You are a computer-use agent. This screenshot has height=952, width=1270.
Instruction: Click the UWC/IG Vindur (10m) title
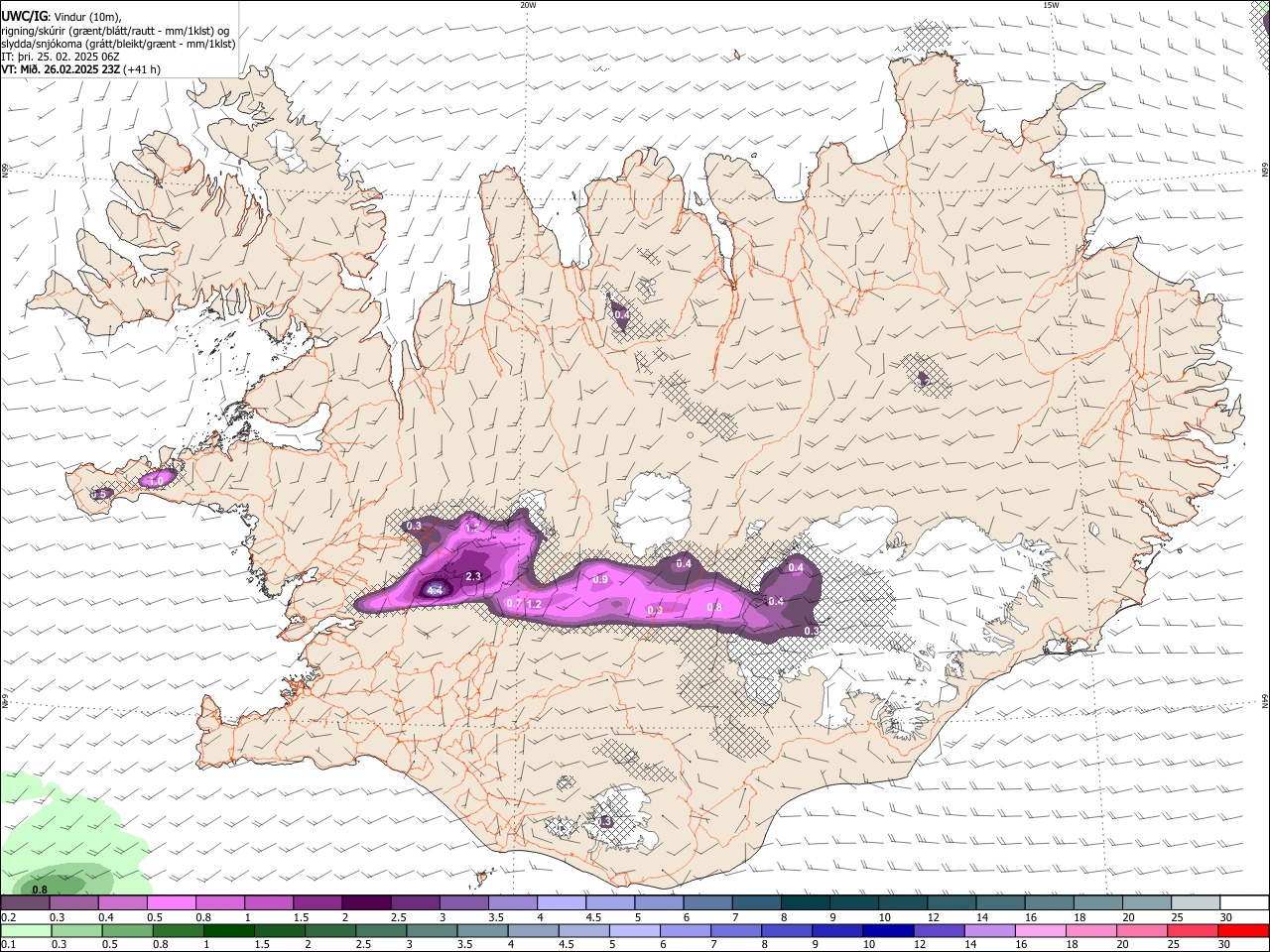pos(62,17)
